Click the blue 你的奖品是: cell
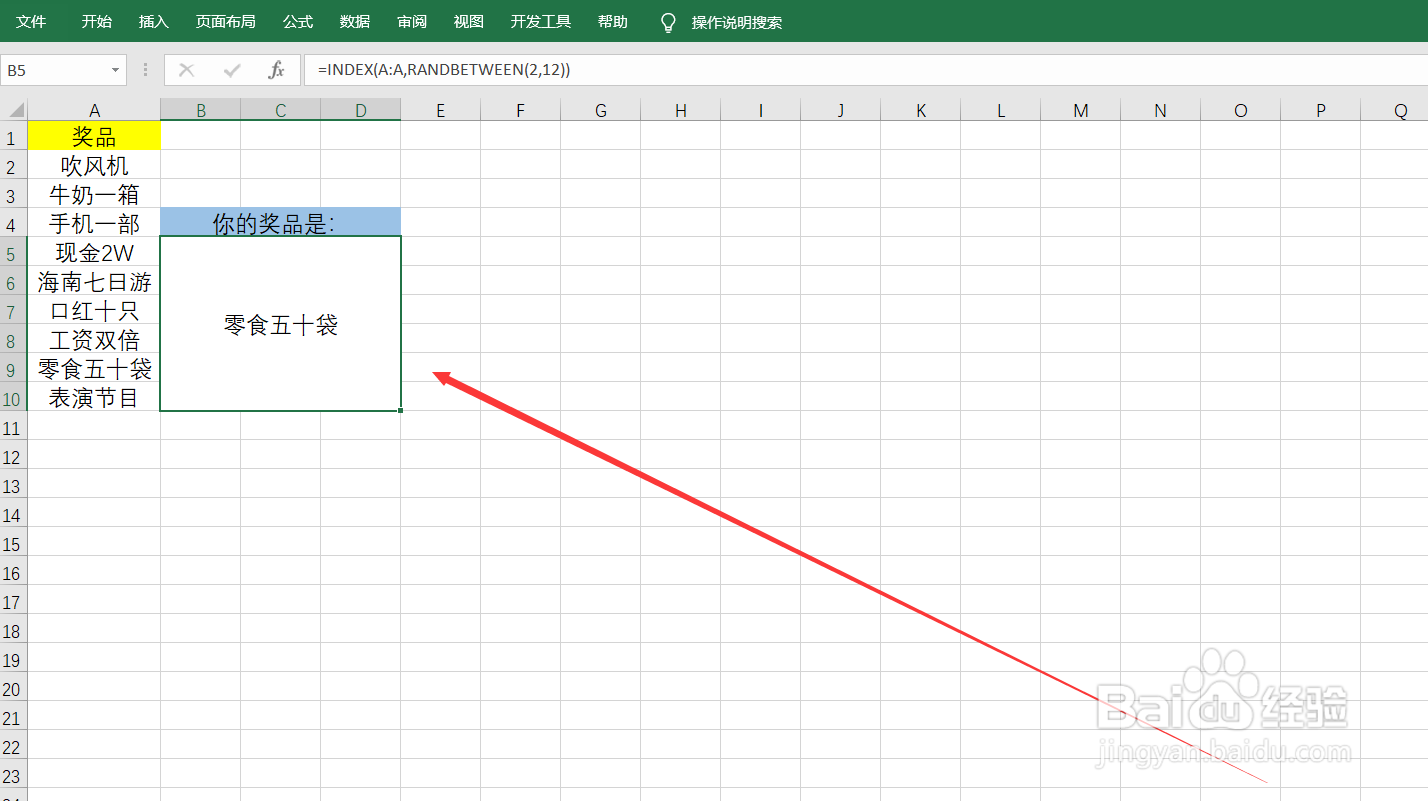 point(281,222)
